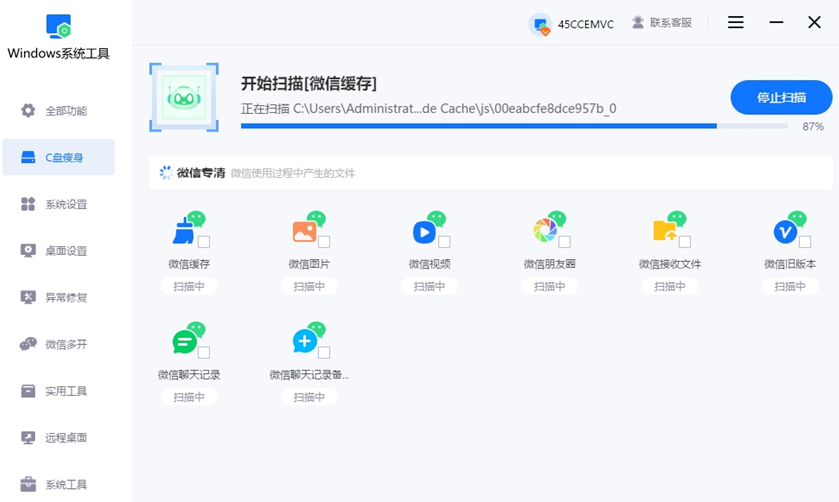Check the 微信旧版本 checkbox
839x502 pixels.
click(x=805, y=242)
